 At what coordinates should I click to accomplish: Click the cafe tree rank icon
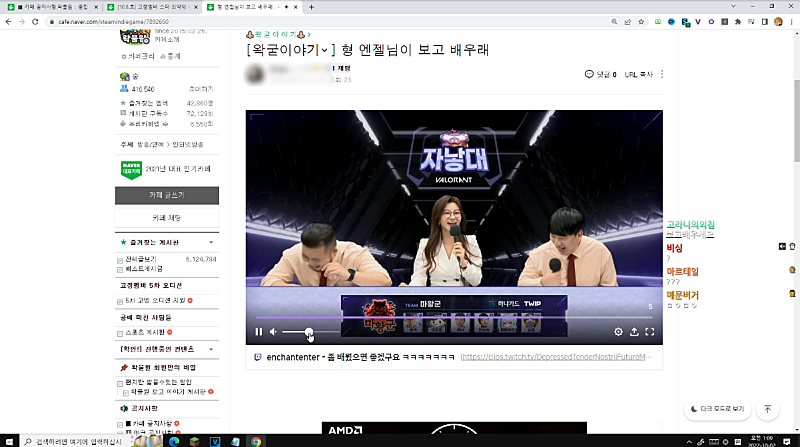point(124,77)
